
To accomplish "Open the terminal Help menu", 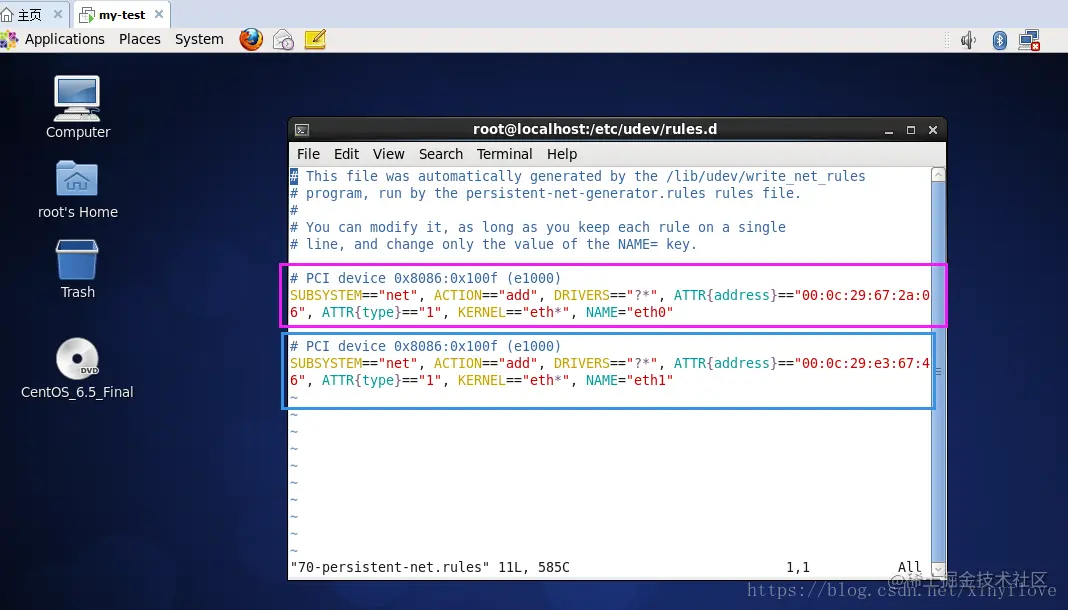I will (x=562, y=155).
